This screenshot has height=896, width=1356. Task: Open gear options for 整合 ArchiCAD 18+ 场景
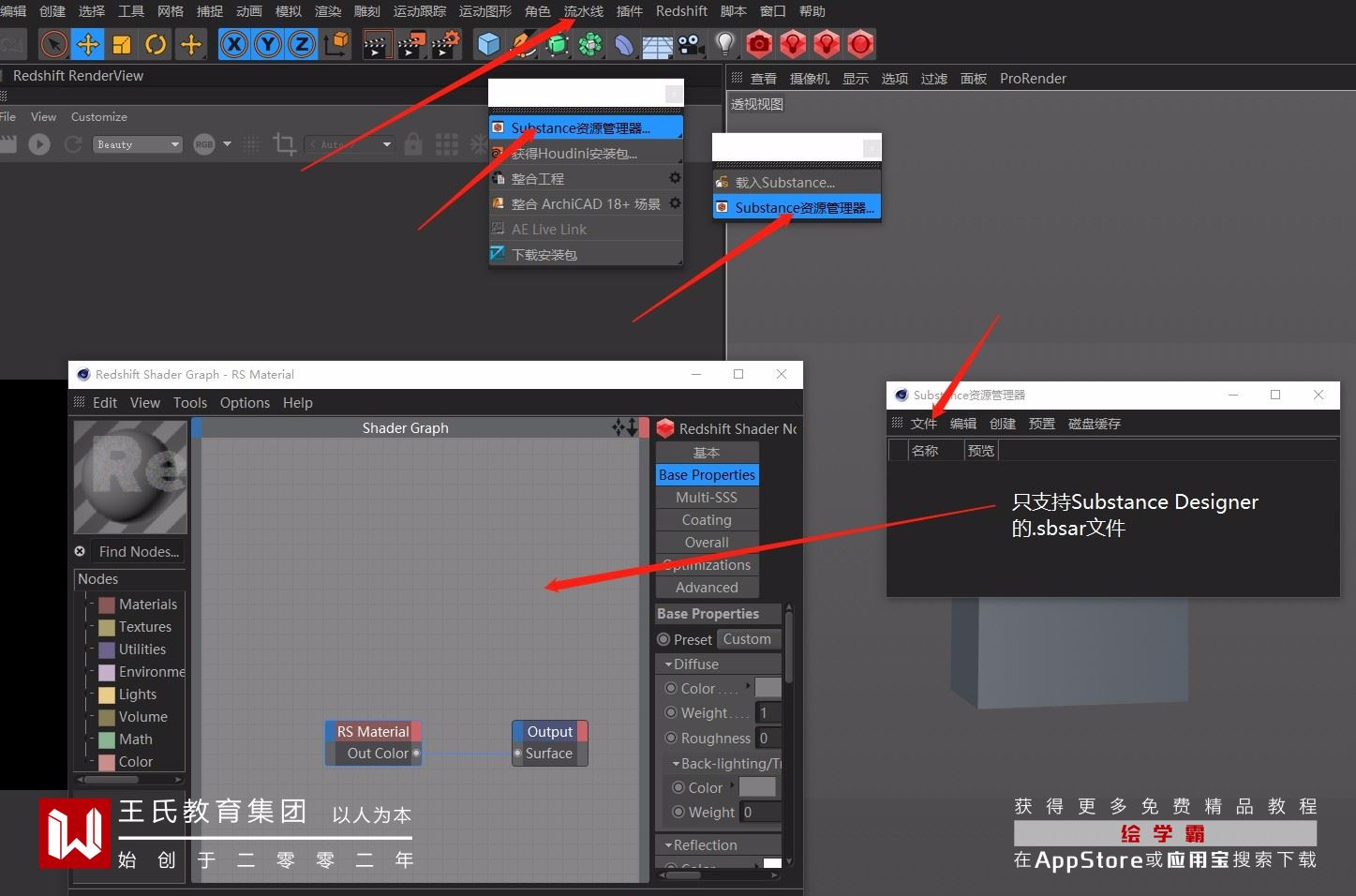click(675, 203)
